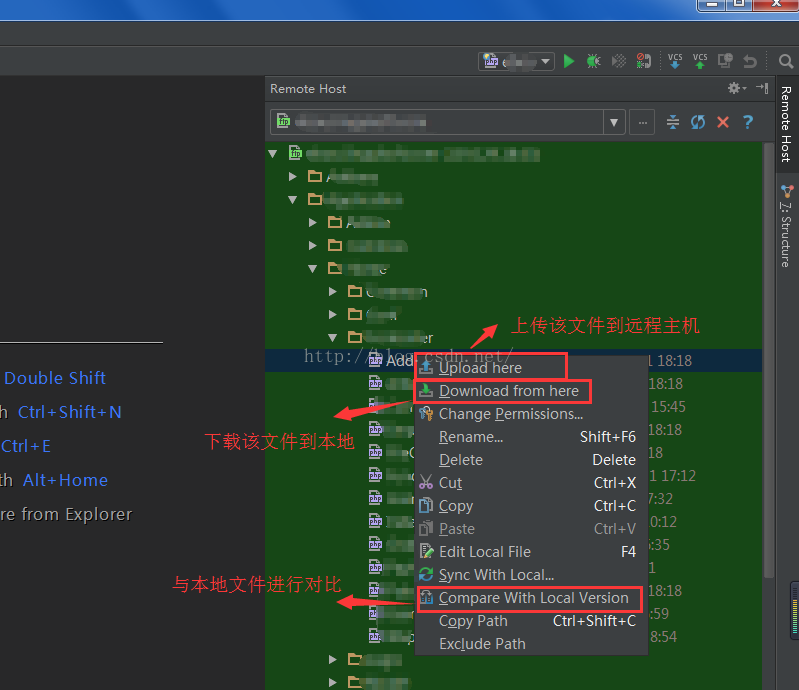The height and width of the screenshot is (690, 799).
Task: Refresh the remote host listing
Action: [x=698, y=122]
